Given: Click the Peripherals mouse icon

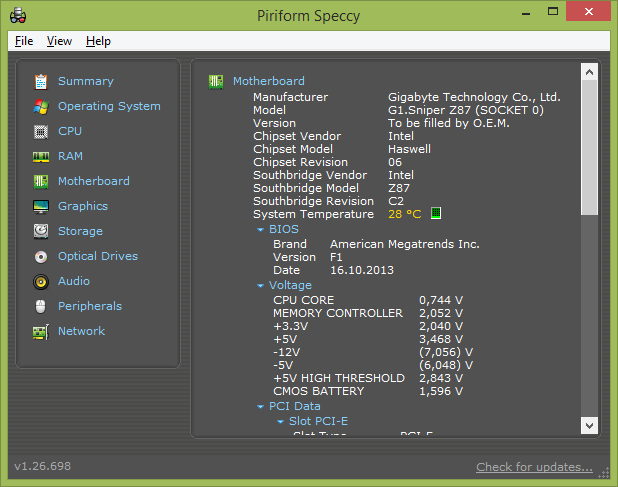Looking at the screenshot, I should pyautogui.click(x=41, y=307).
